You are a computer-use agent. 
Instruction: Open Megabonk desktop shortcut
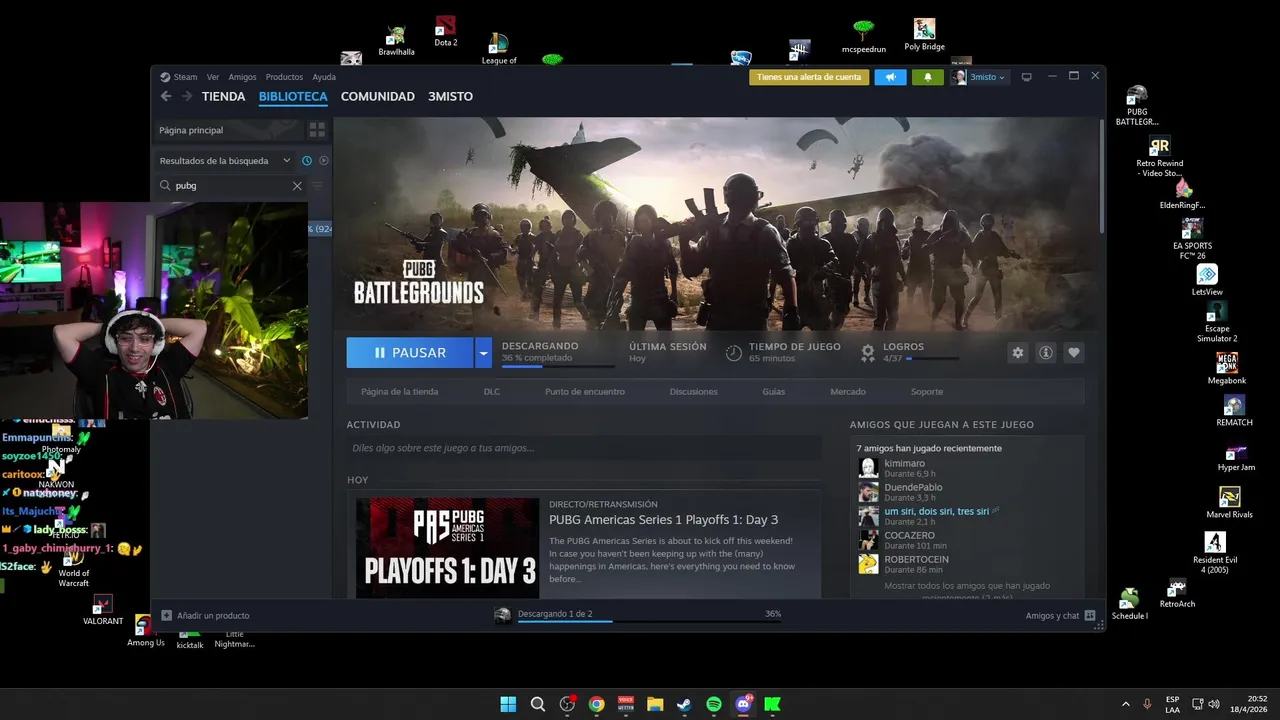tap(1227, 368)
